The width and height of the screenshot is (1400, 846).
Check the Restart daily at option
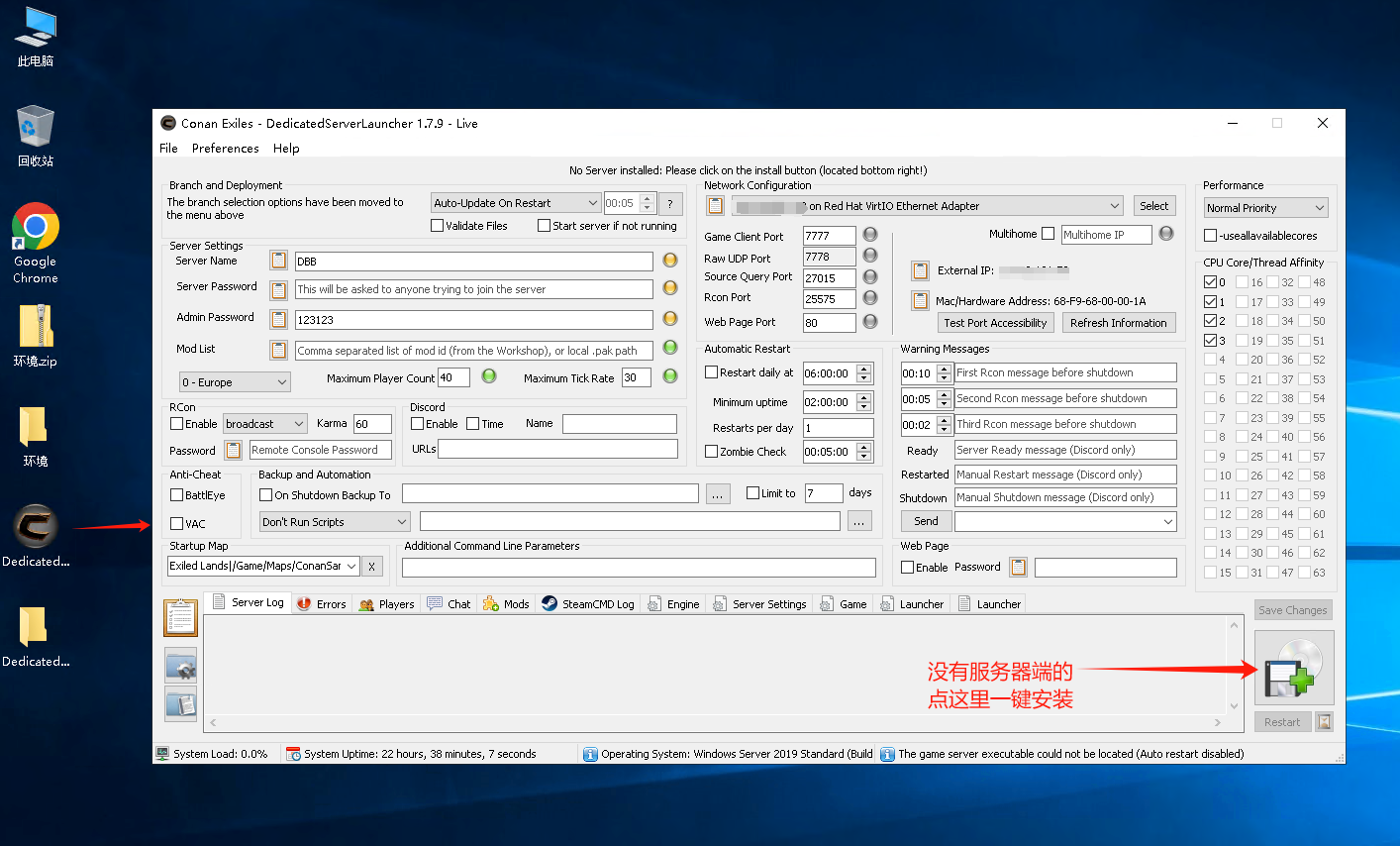711,372
